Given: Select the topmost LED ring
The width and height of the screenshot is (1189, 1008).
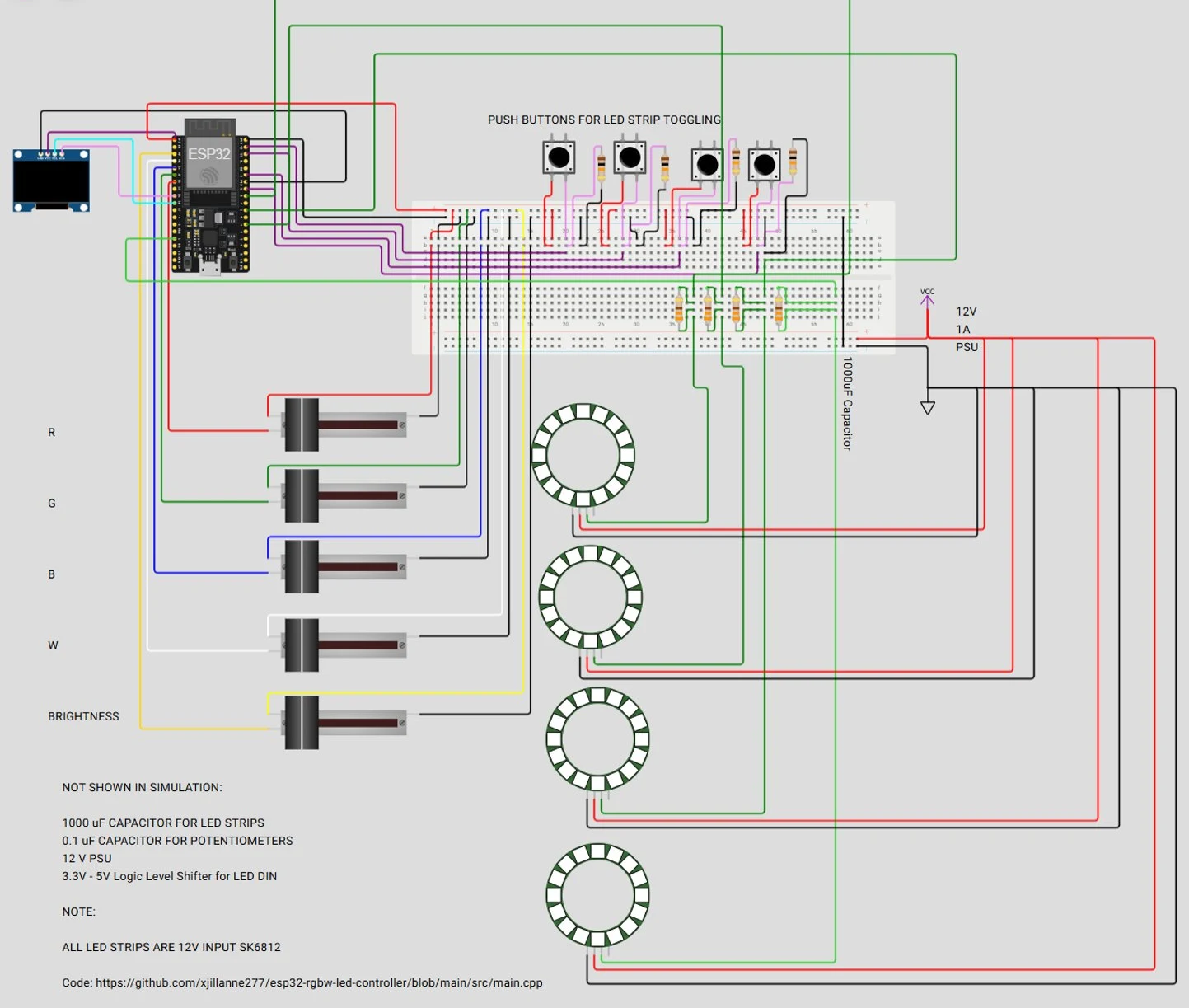Looking at the screenshot, I should pyautogui.click(x=583, y=455).
